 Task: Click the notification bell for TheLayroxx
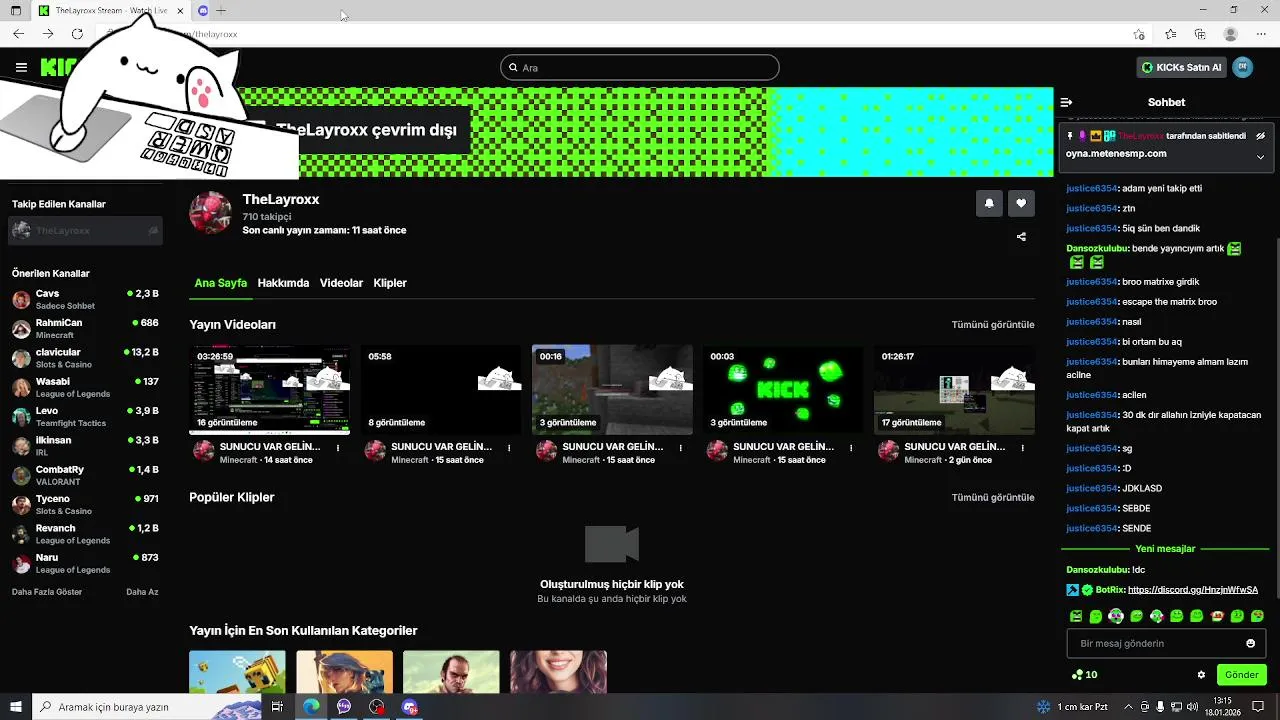[989, 203]
